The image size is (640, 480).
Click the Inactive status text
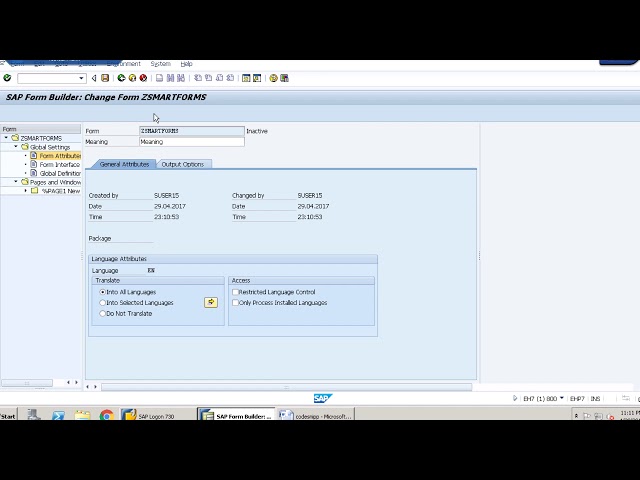coord(257,131)
